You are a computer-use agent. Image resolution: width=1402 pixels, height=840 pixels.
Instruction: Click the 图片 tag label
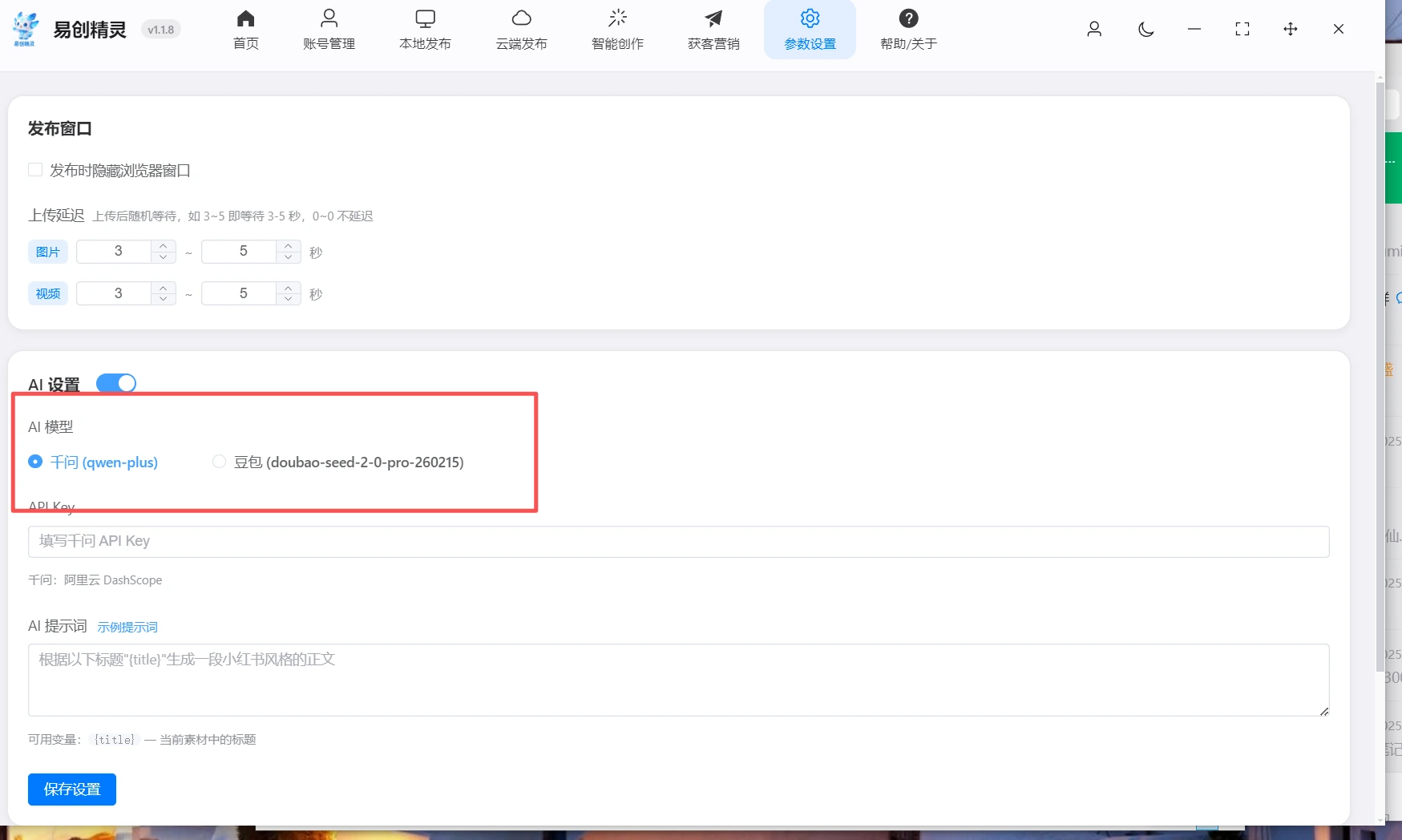point(48,252)
